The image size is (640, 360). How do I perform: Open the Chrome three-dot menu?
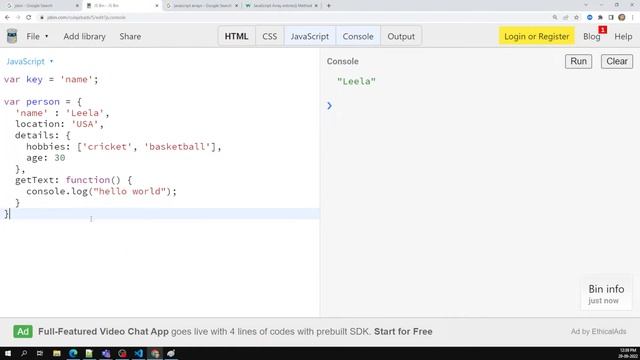coord(633,17)
